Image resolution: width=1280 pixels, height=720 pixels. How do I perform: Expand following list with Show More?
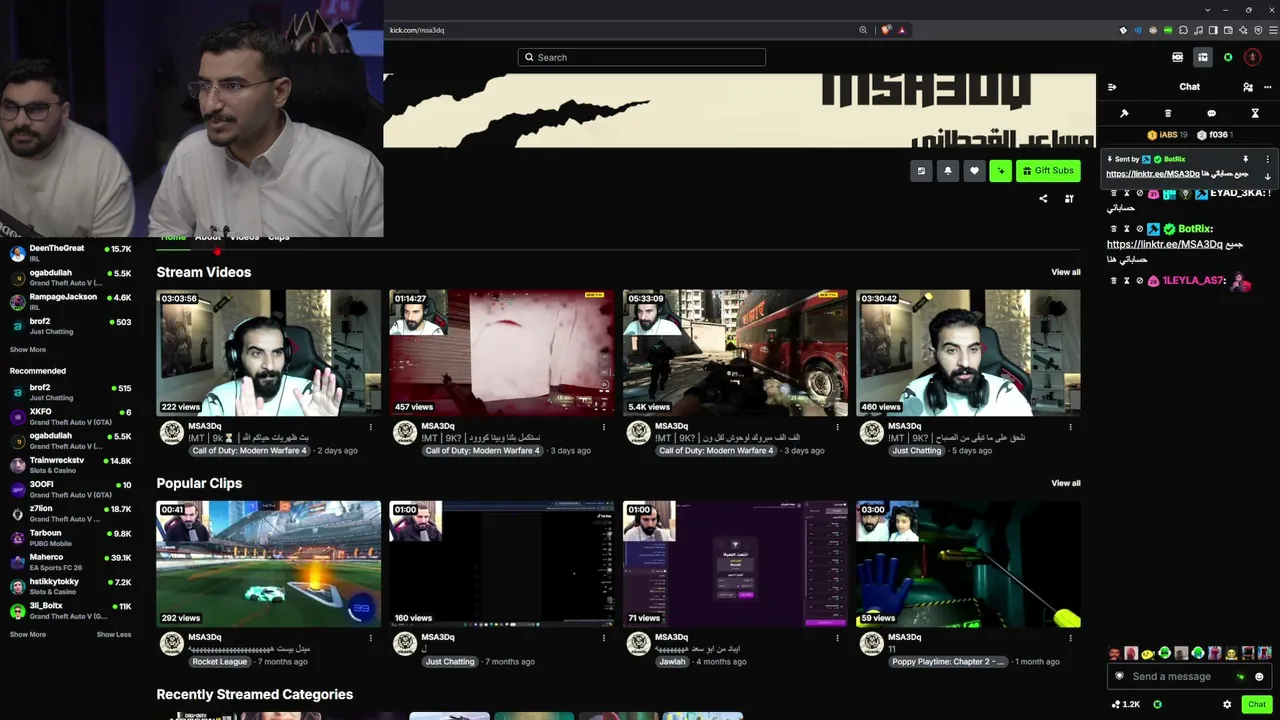tap(28, 350)
